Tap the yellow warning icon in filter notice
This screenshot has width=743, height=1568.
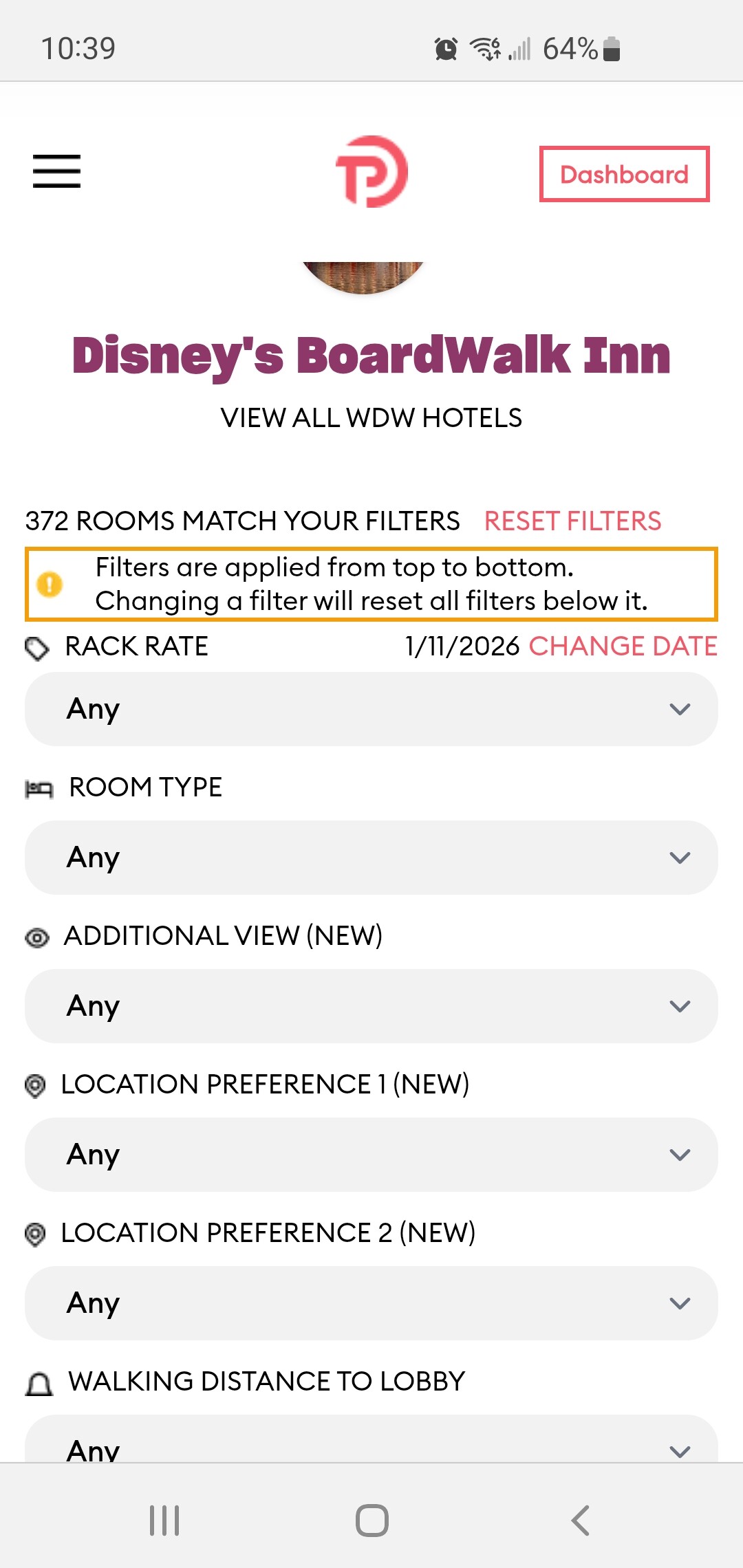pos(50,585)
